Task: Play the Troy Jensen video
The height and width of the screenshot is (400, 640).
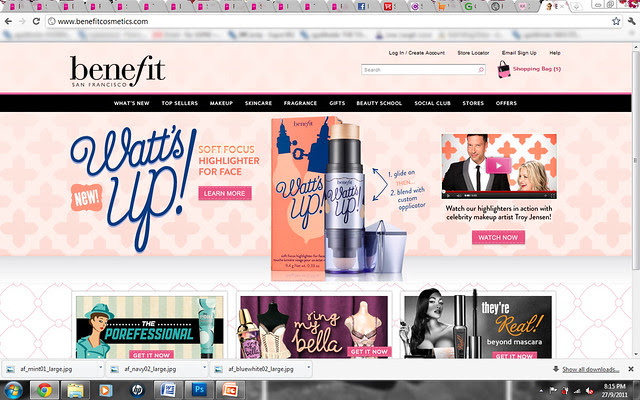Action: pyautogui.click(x=498, y=166)
